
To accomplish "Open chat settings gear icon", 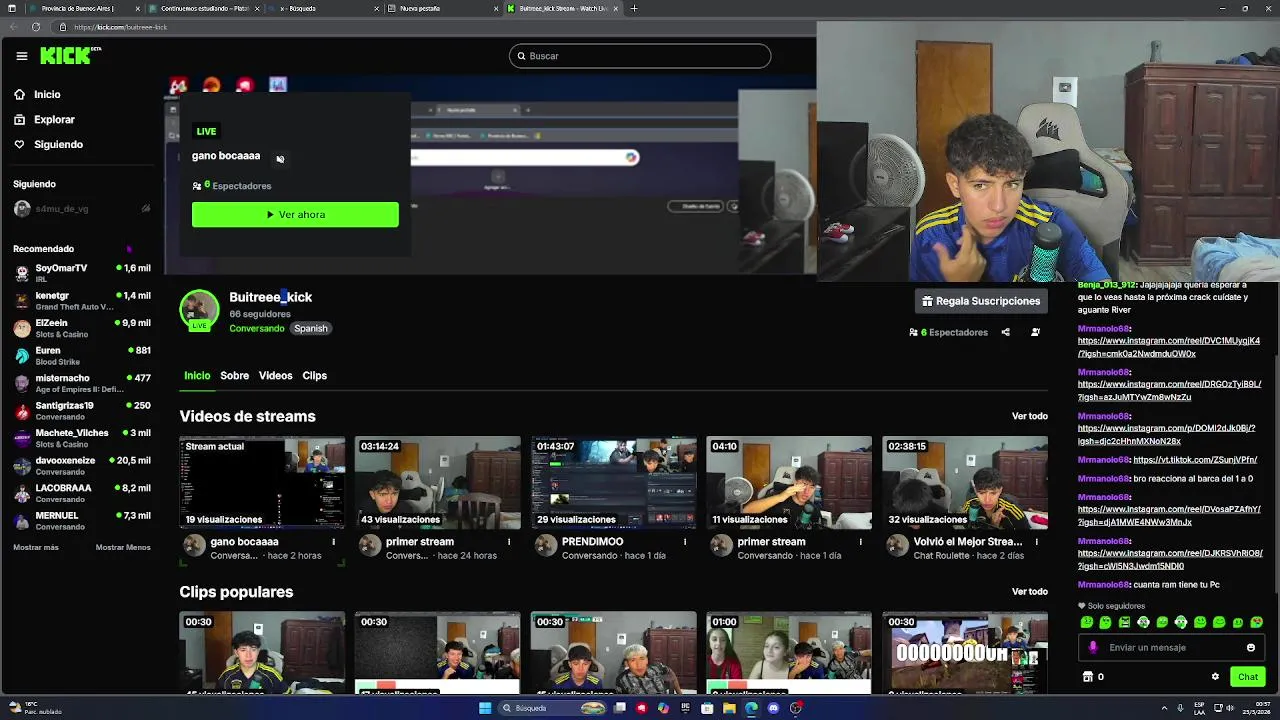I will pyautogui.click(x=1216, y=677).
